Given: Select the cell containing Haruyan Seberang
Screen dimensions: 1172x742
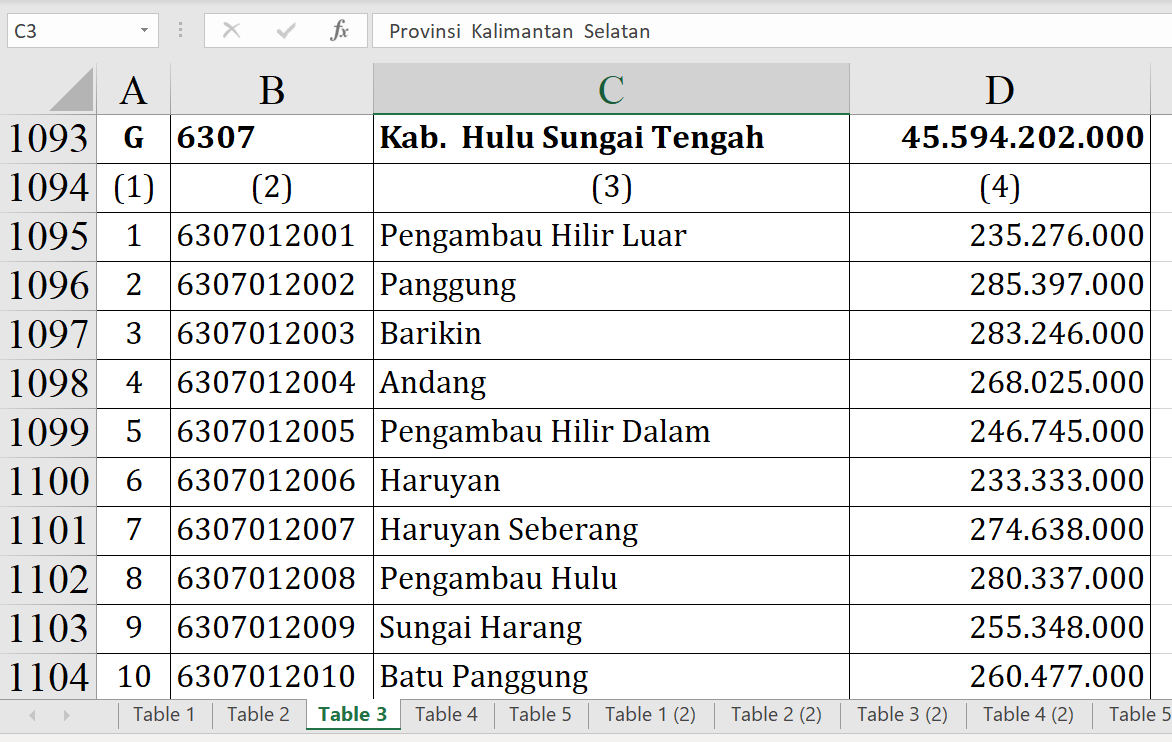Looking at the screenshot, I should [610, 530].
